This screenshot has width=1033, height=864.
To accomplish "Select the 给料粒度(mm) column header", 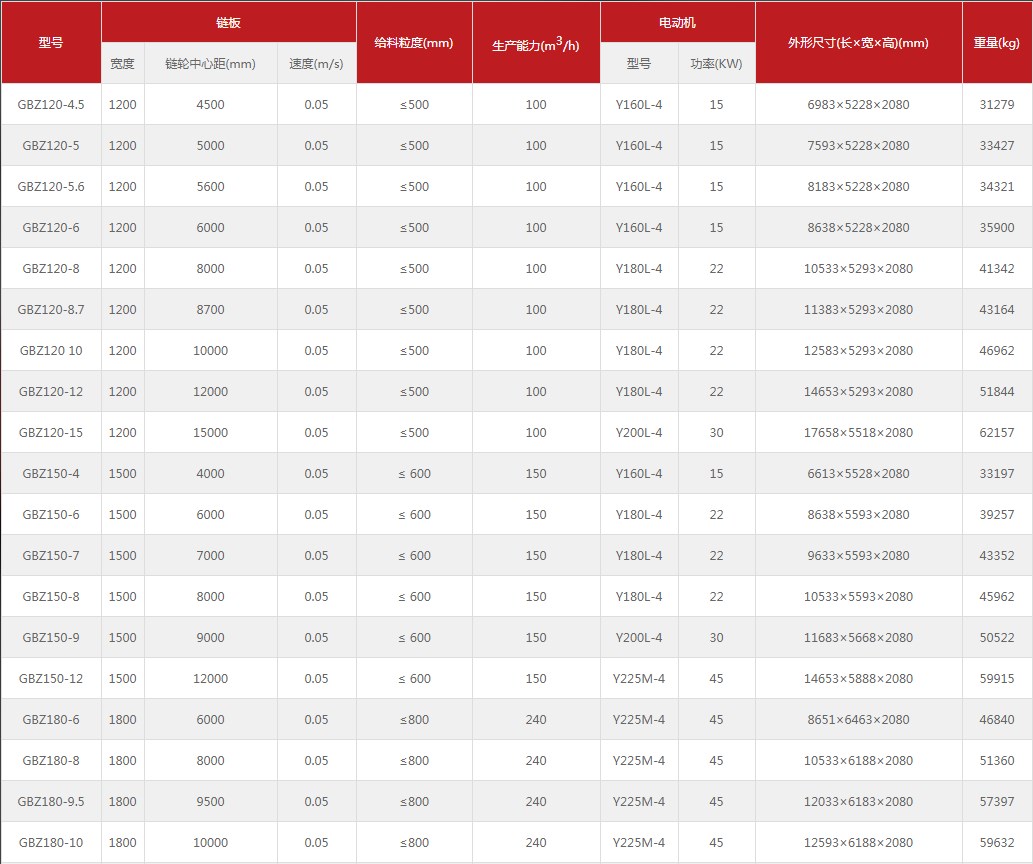I will [x=414, y=43].
